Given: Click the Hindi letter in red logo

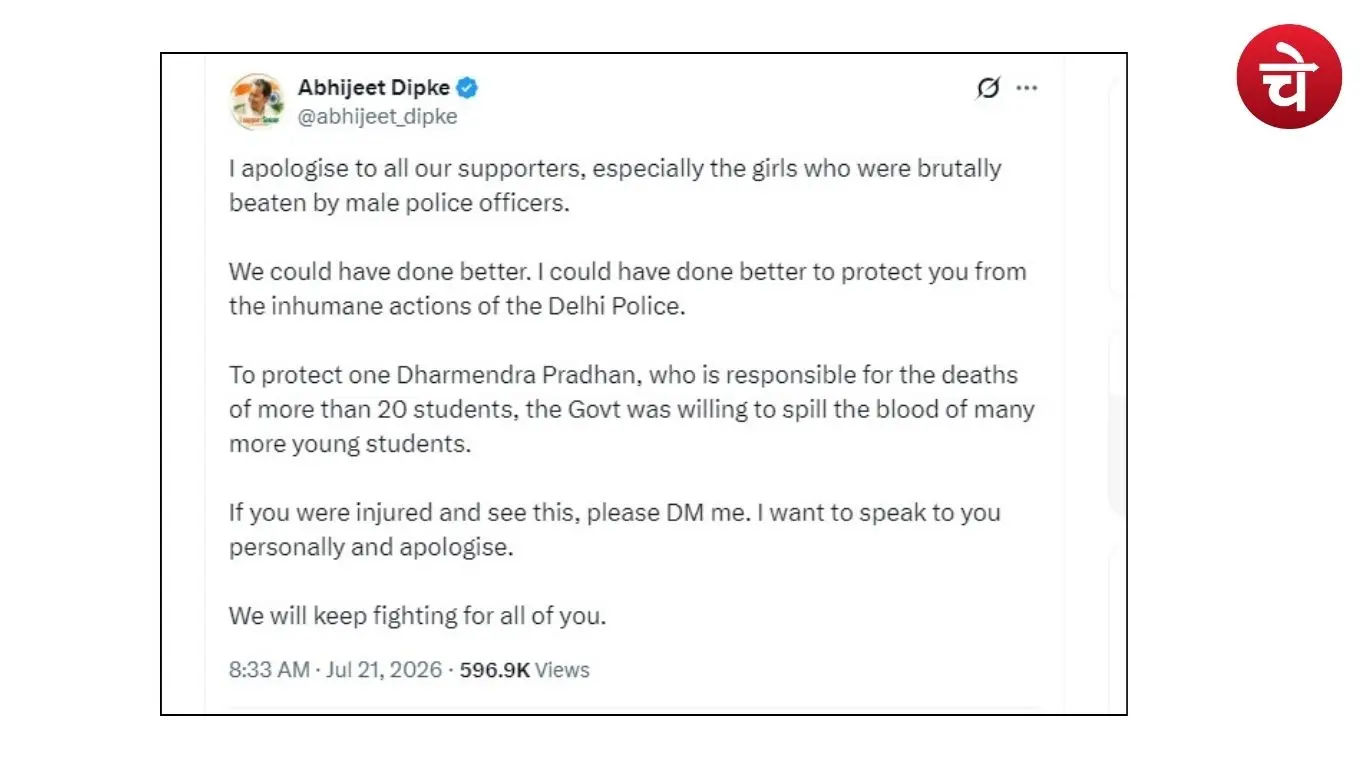Looking at the screenshot, I should 1287,78.
